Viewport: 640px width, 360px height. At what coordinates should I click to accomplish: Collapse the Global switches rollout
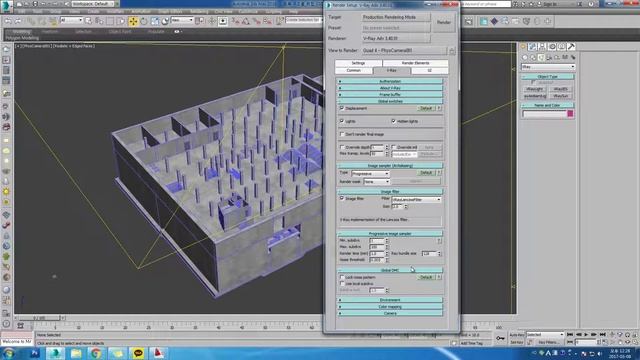pyautogui.click(x=390, y=101)
